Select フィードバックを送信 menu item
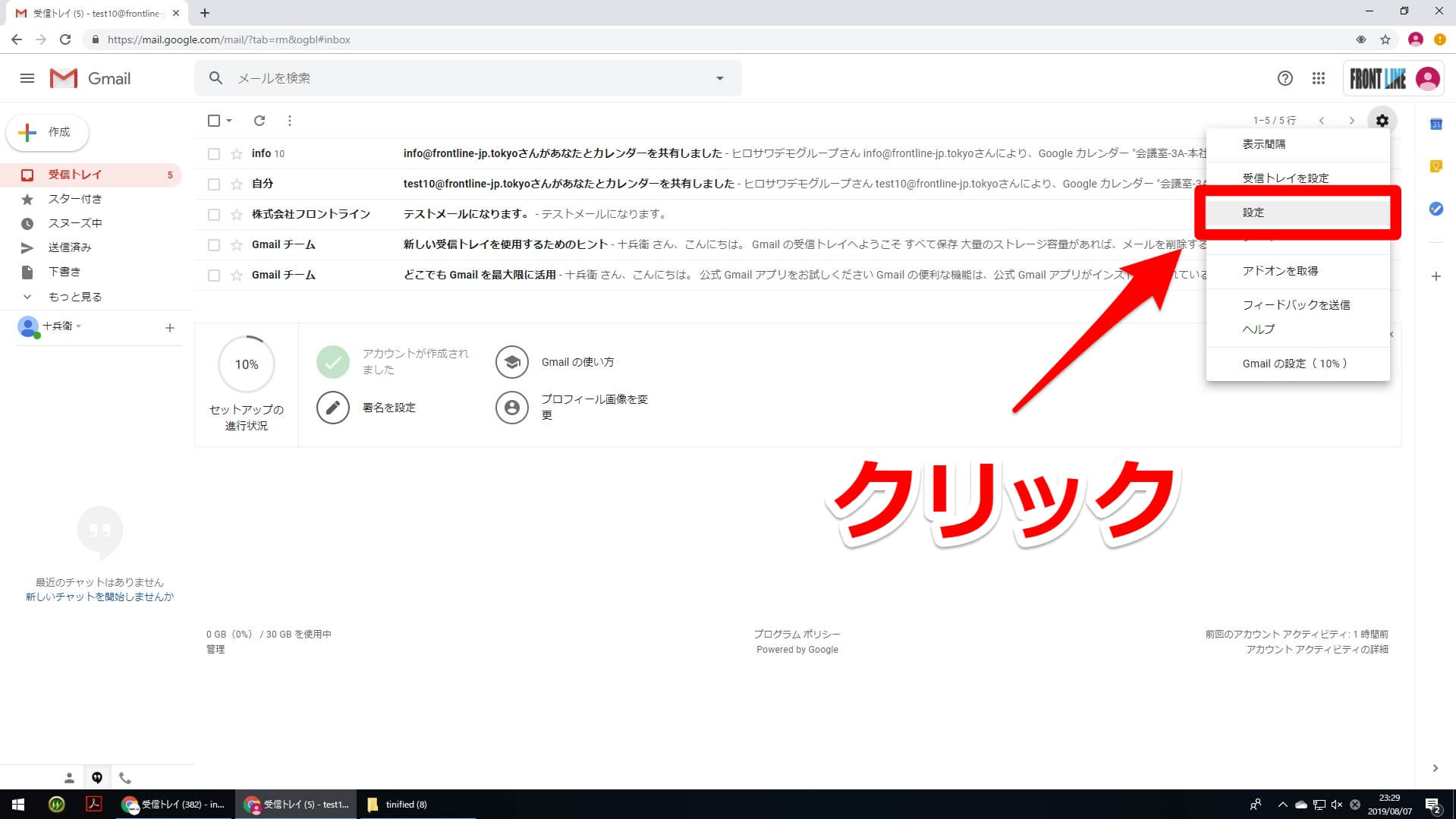 pos(1297,305)
